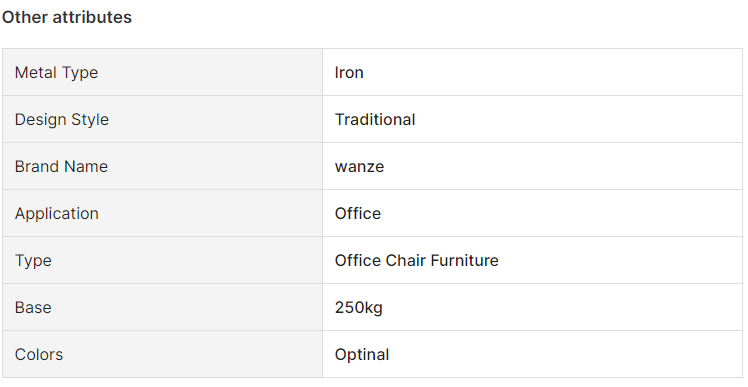
Task: Click the Office application value
Action: pos(358,213)
